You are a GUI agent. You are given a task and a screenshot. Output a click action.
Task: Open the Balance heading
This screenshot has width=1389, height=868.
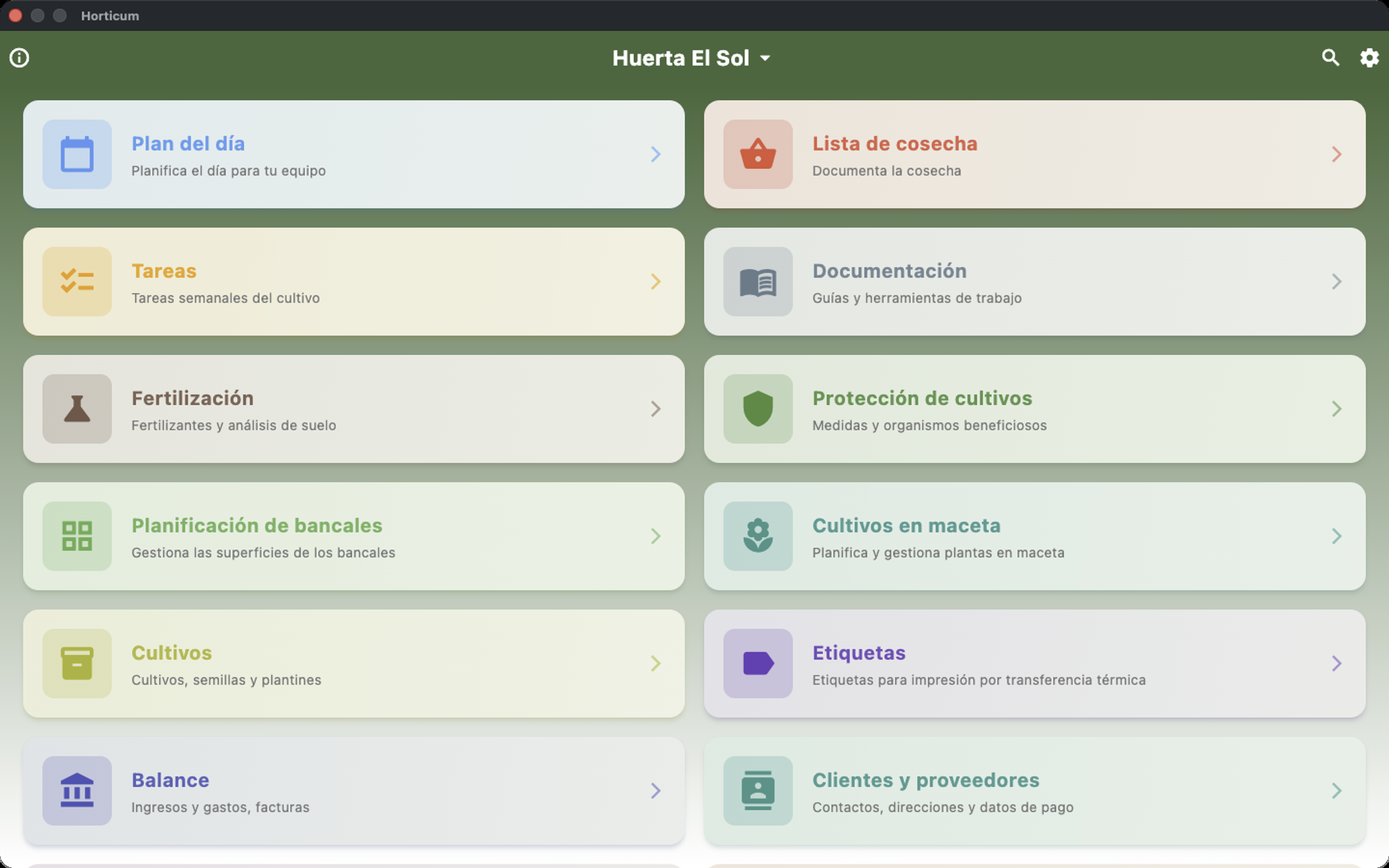point(170,780)
